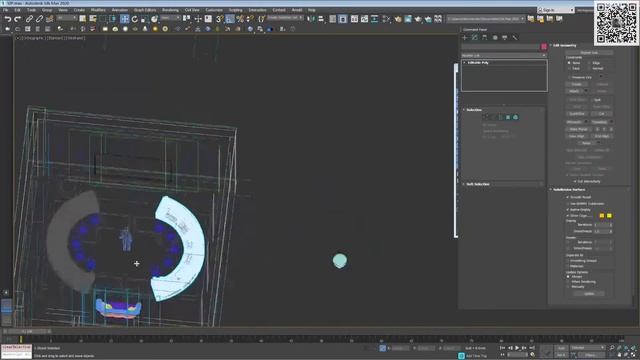Activate the Select and Scale tool
Viewport: 640px width, 360px height.
click(144, 19)
